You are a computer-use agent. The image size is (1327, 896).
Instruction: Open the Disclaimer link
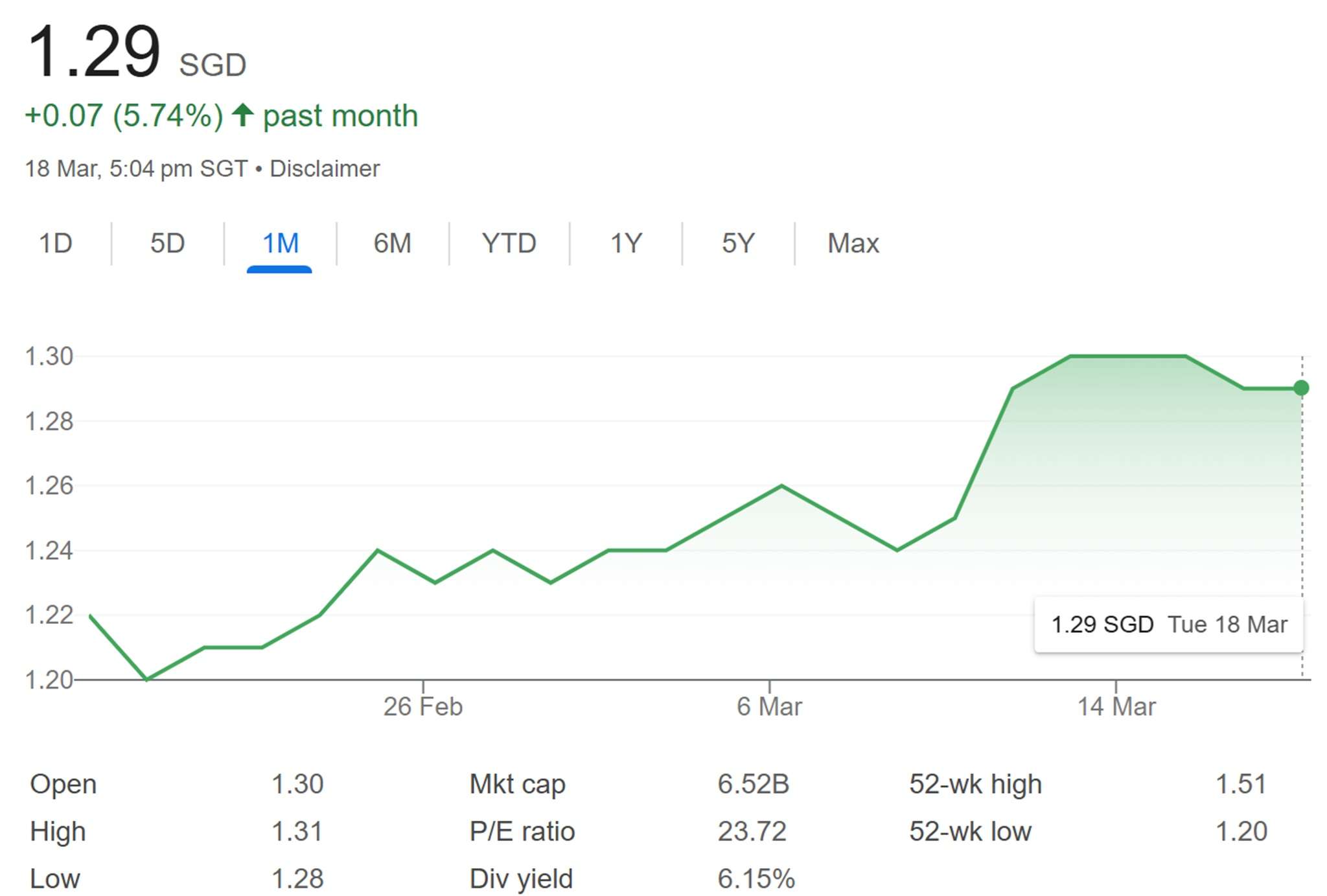pyautogui.click(x=324, y=168)
